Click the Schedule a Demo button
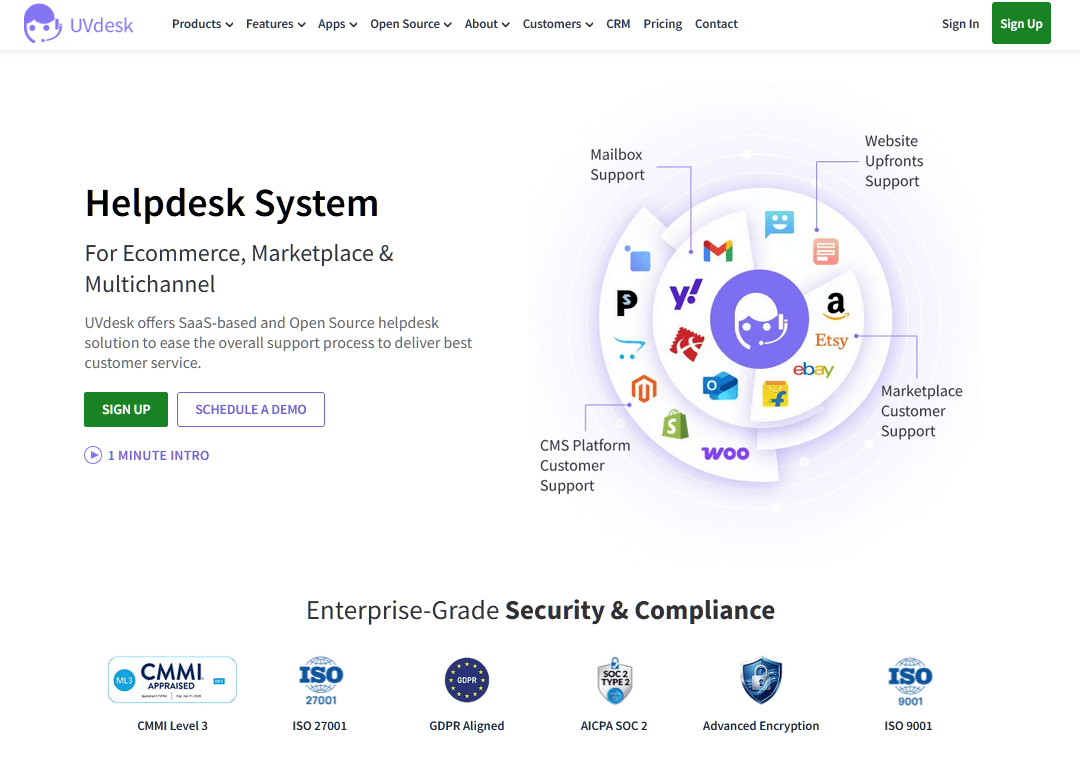The width and height of the screenshot is (1080, 777). (251, 409)
